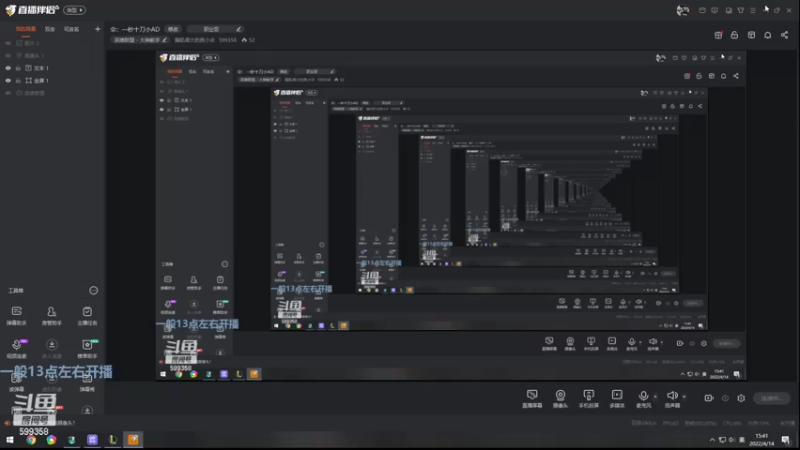This screenshot has height=450, width=800.
Task: Expand speaker options arrow
Action: [684, 396]
